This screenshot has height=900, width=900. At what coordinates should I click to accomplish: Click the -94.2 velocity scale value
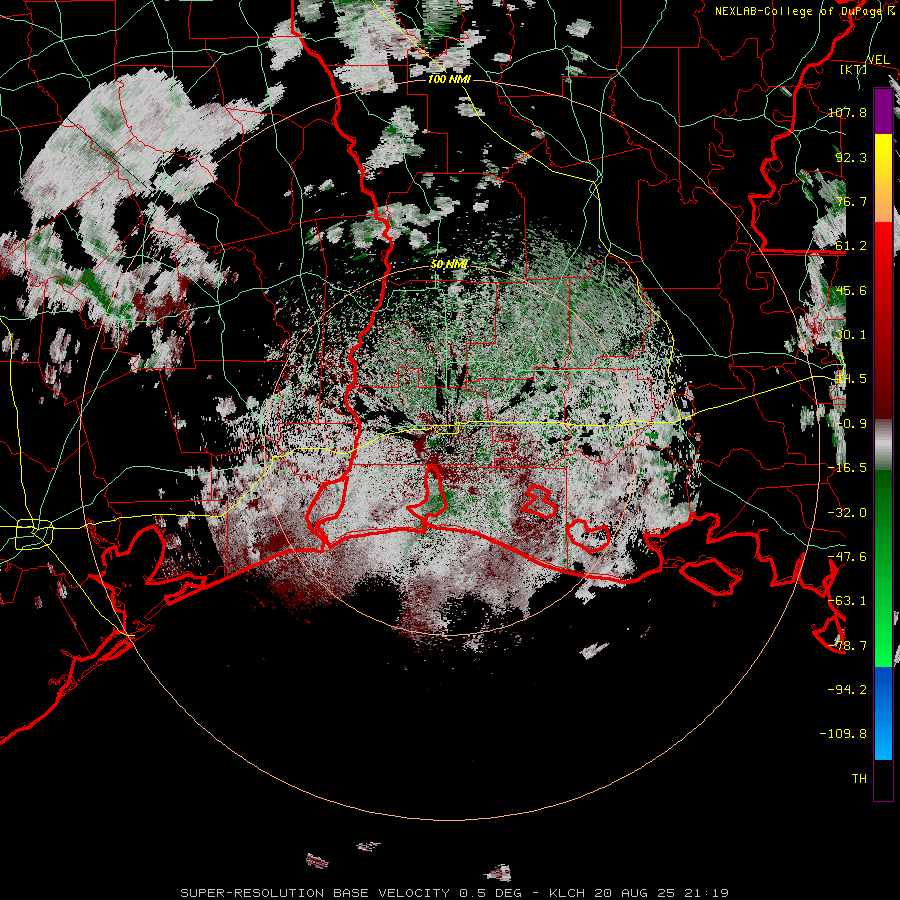point(847,690)
